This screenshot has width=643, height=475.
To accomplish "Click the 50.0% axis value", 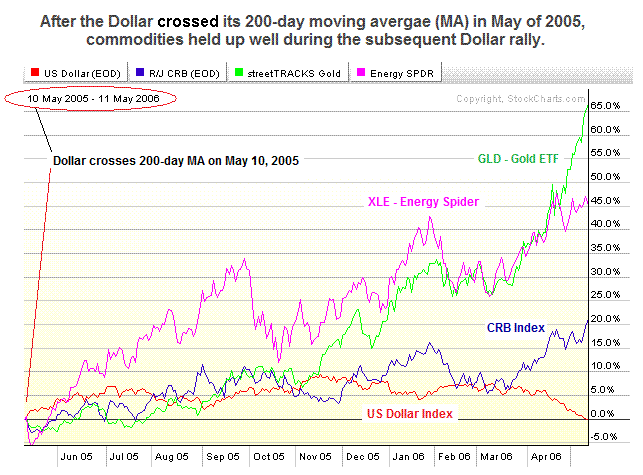I will pos(605,177).
